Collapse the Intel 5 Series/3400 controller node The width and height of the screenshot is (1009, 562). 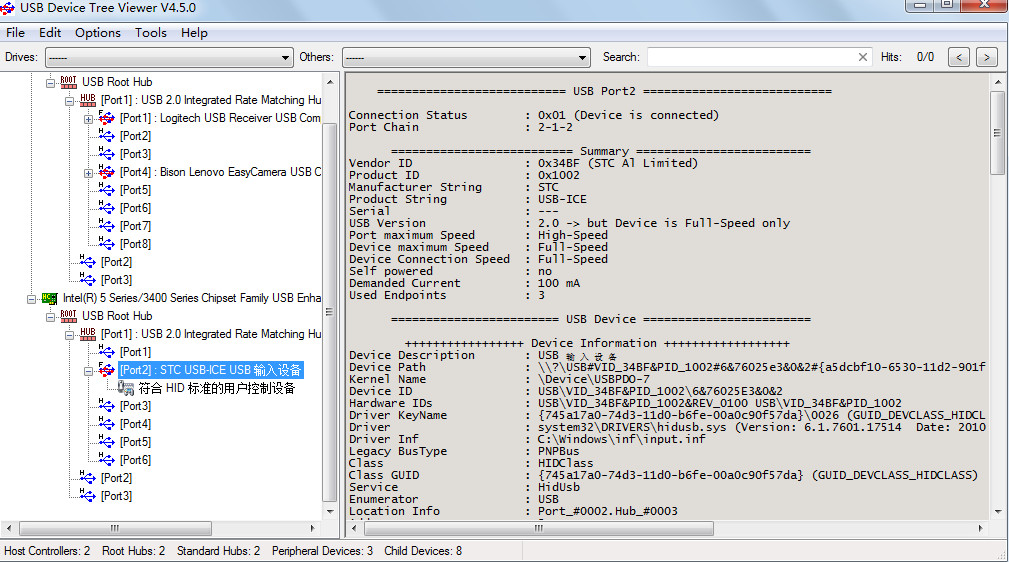tap(32, 299)
